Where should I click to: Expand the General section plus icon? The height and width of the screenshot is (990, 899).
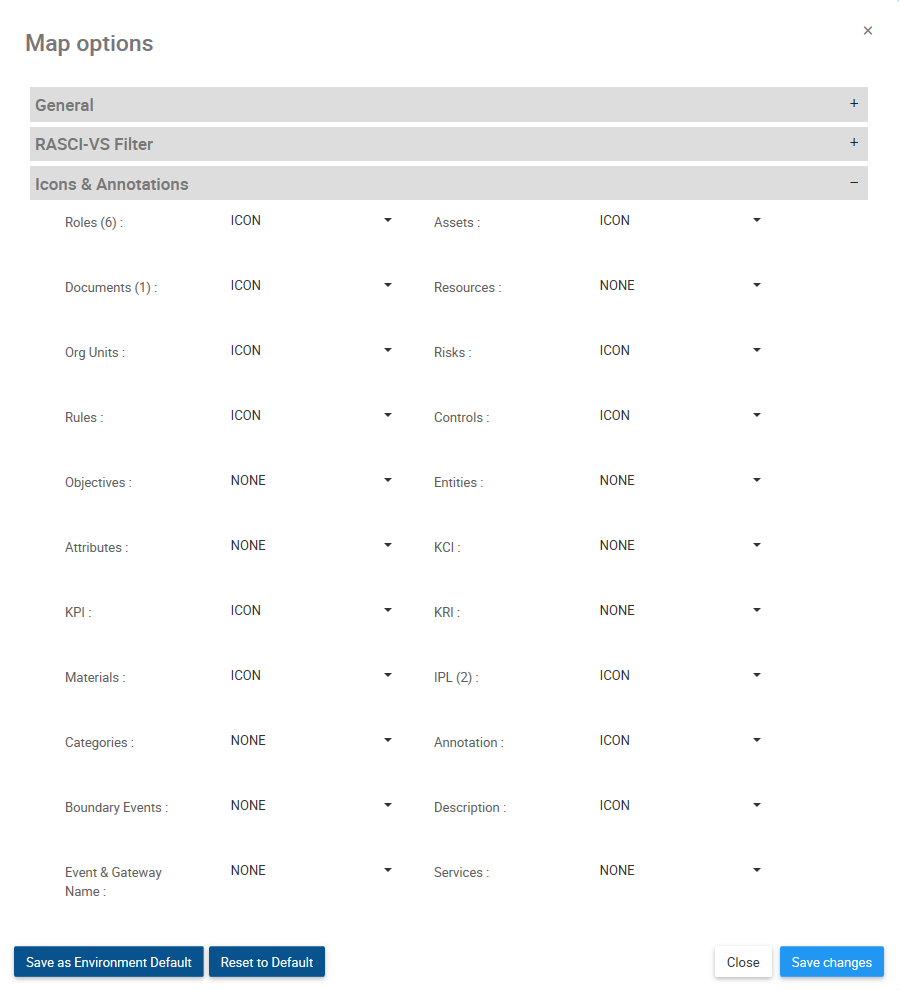pos(853,104)
